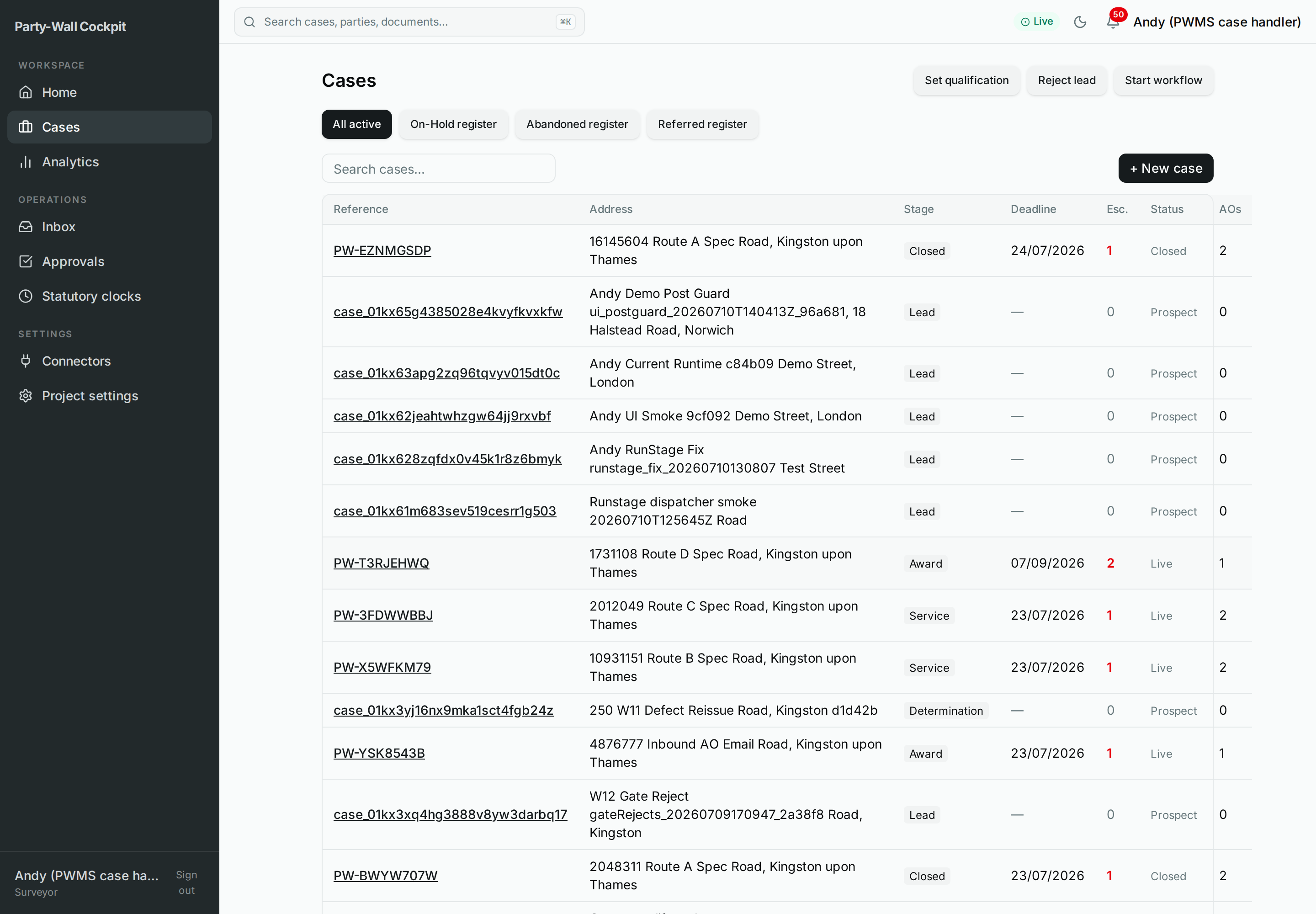Click Lead badge in W12 Gate Reject row
This screenshot has height=914, width=1316.
coord(922,815)
